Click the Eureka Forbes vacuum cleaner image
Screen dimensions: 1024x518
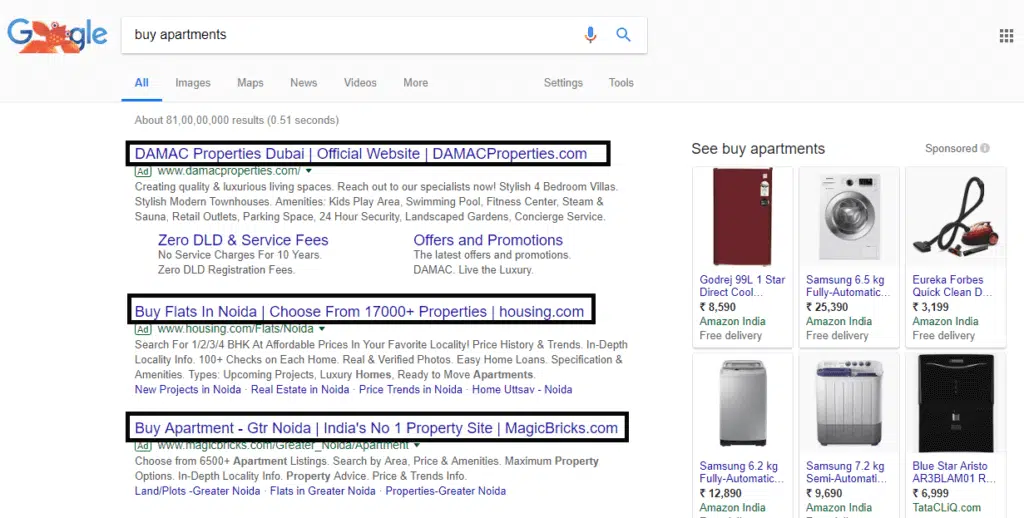(x=954, y=217)
